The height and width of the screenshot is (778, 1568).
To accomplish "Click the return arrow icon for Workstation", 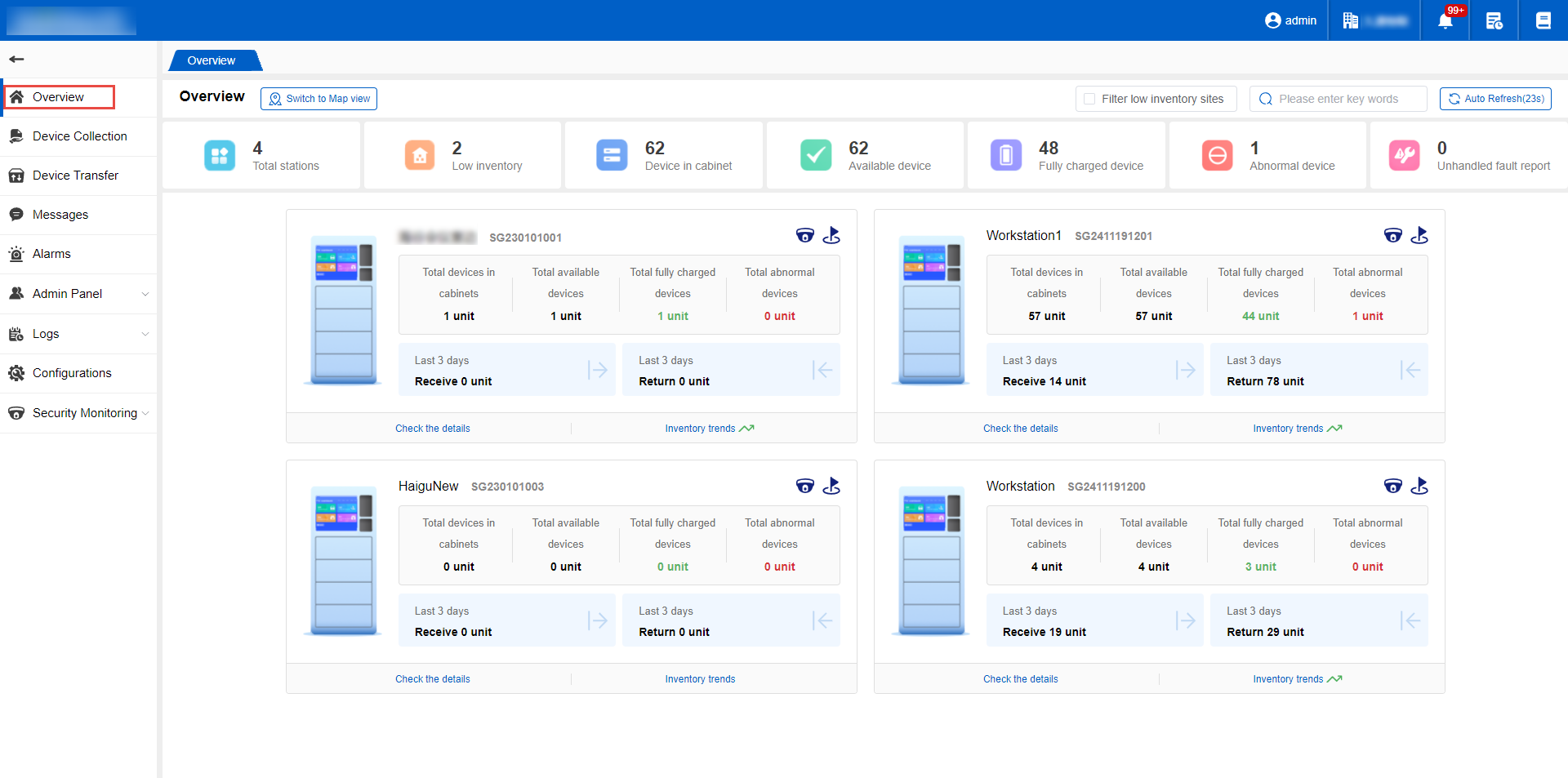I will click(x=1410, y=620).
